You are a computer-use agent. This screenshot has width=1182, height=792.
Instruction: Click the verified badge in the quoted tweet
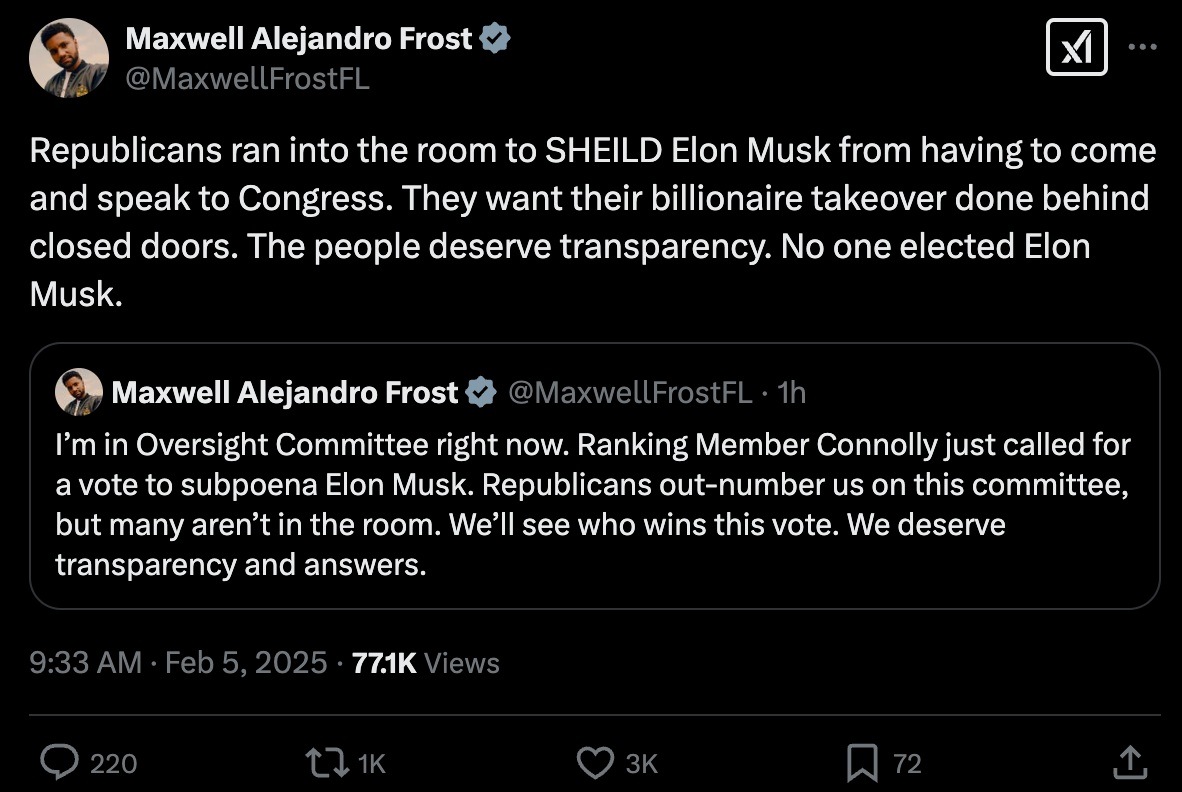click(480, 392)
